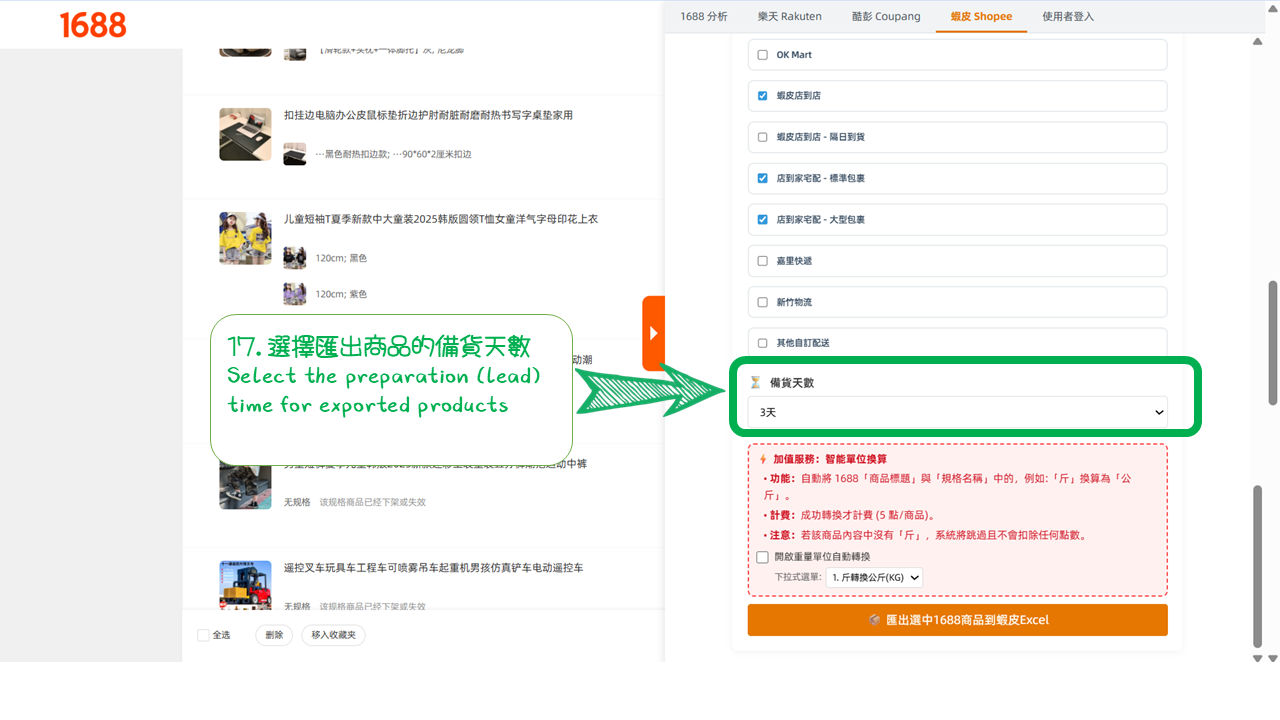Enable the OK Mart shipping option
Image resolution: width=1280 pixels, height=720 pixels.
pos(761,54)
